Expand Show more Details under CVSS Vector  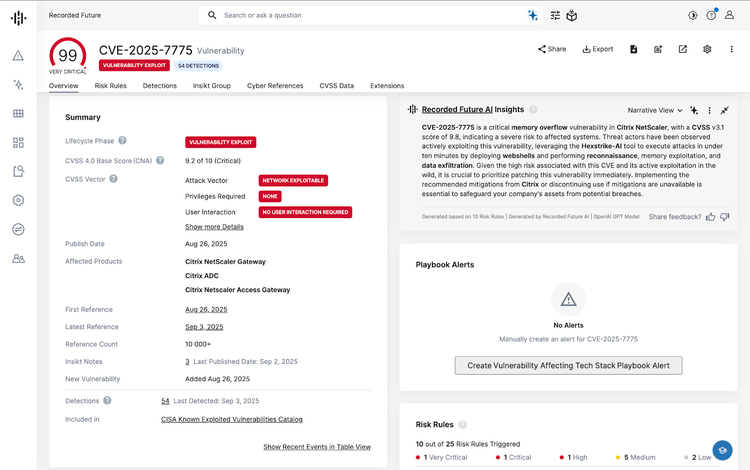pyautogui.click(x=214, y=227)
